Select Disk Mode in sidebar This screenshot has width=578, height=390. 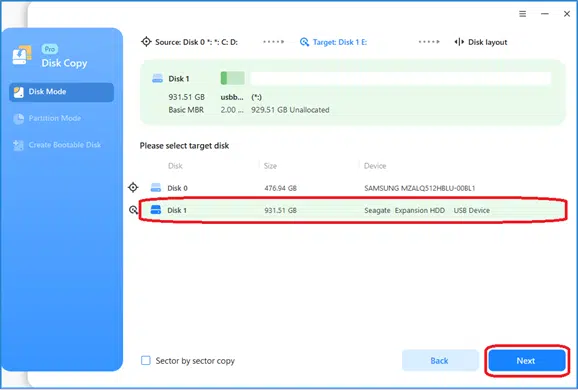point(62,92)
